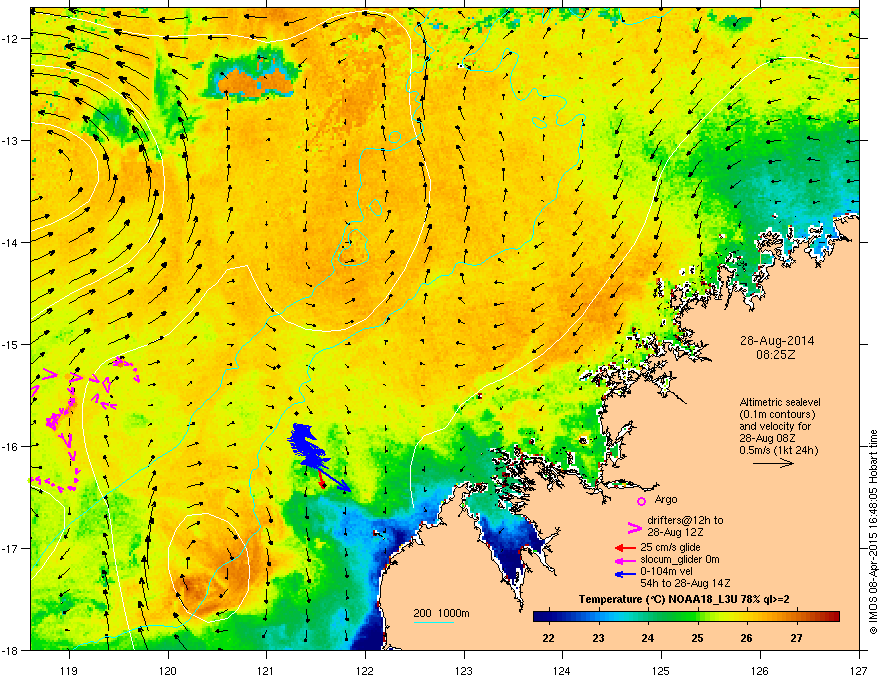This screenshot has height=680, width=880.
Task: Click the 'drifters@12h to' legend label
Action: 685,521
